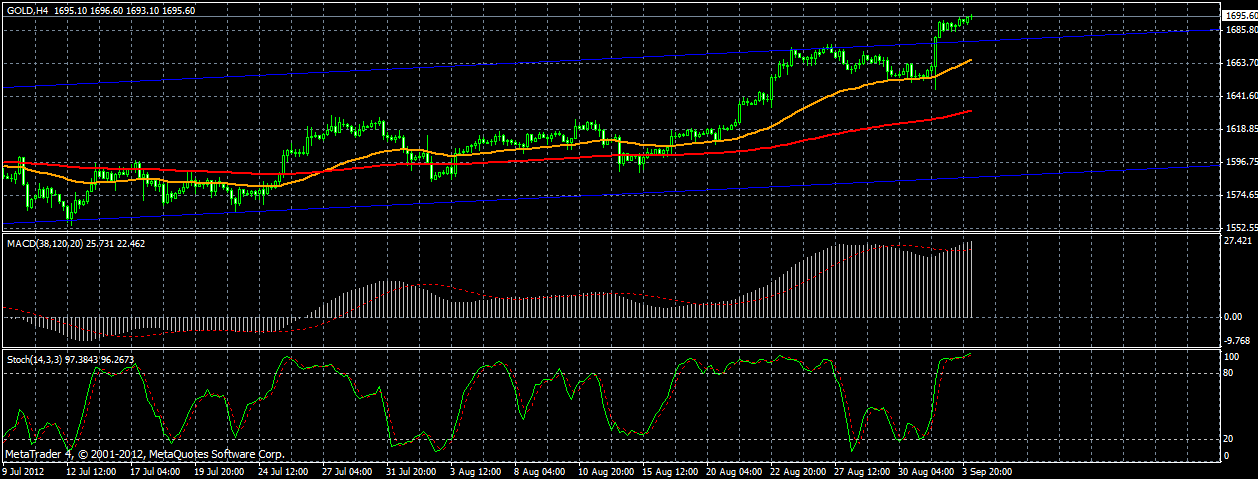Click the 27.421 MACD scale value
1258x479 pixels.
point(1237,242)
